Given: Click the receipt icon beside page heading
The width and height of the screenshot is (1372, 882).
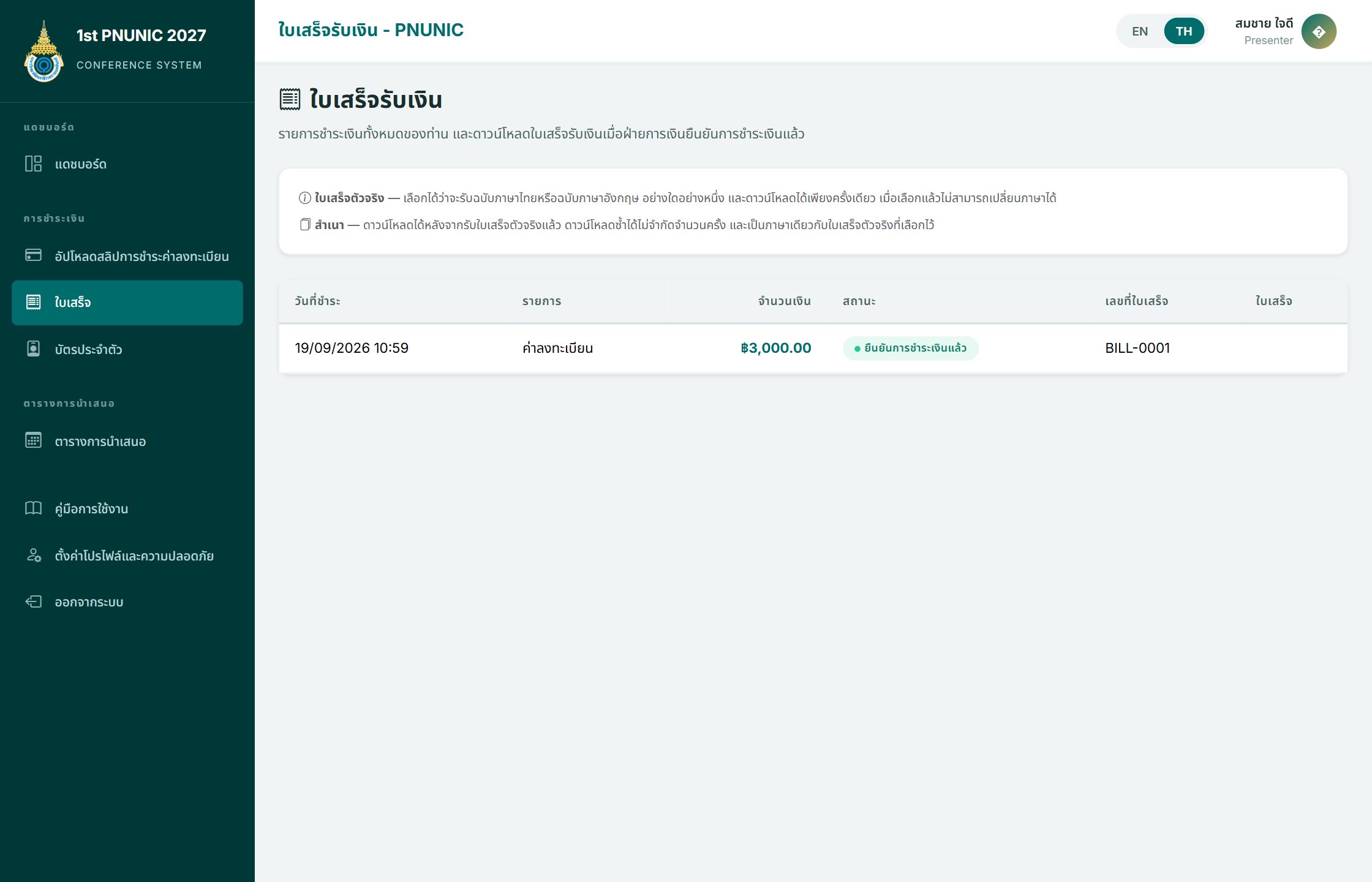Looking at the screenshot, I should point(290,99).
